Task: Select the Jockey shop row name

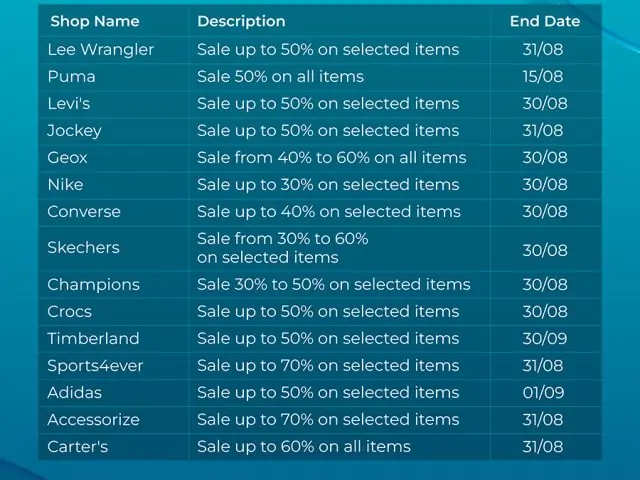Action: point(74,130)
